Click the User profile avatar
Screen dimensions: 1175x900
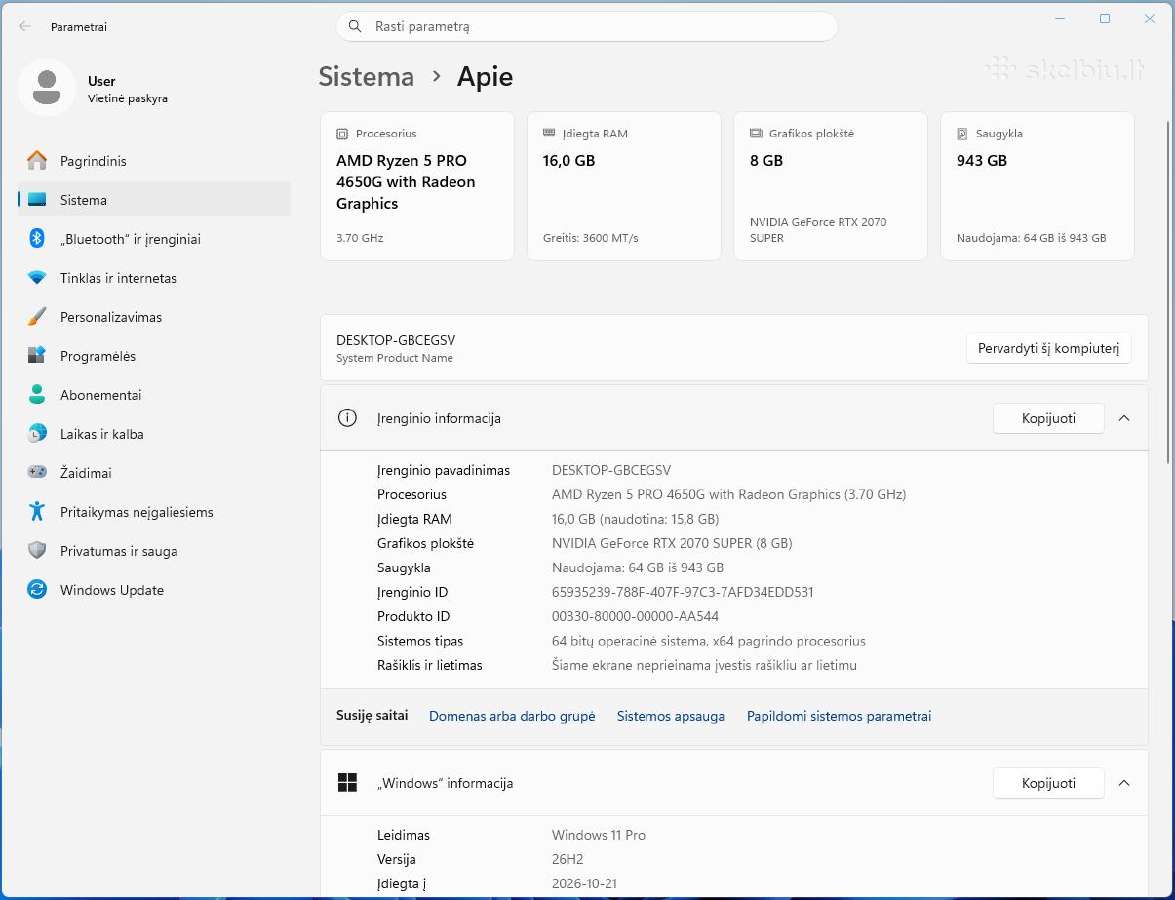[46, 88]
